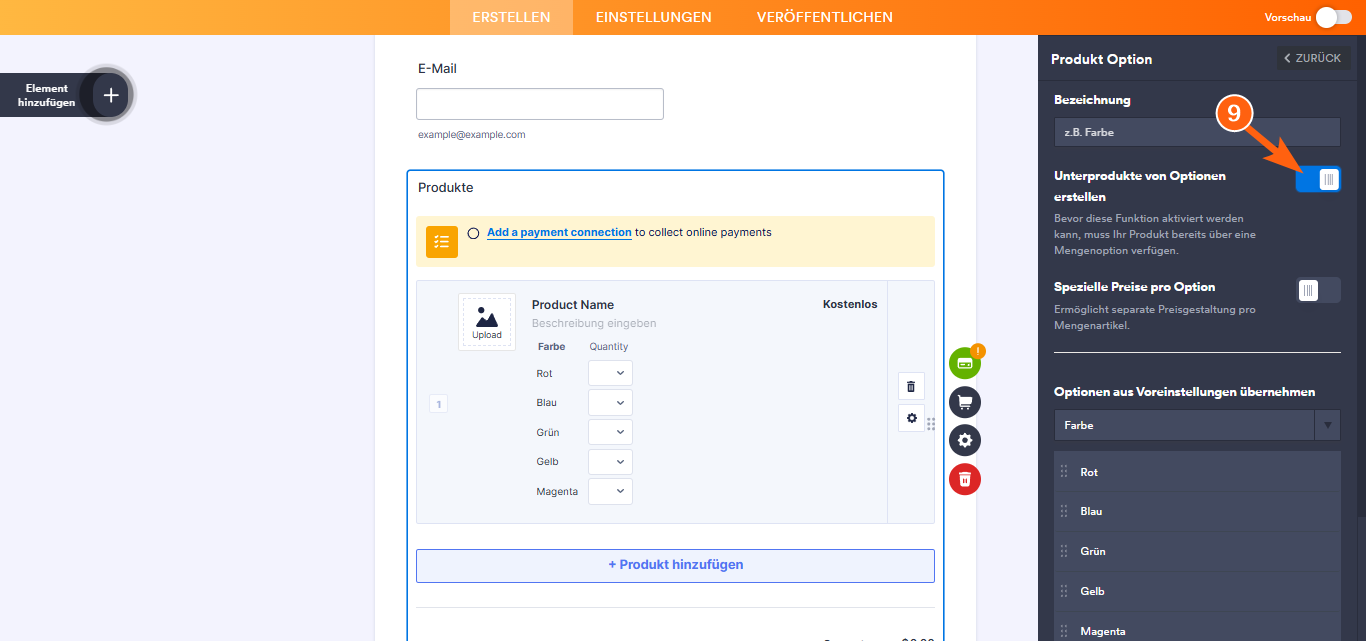Image resolution: width=1366 pixels, height=641 pixels.
Task: Click the + Produkt hinzufügen button
Action: (675, 565)
